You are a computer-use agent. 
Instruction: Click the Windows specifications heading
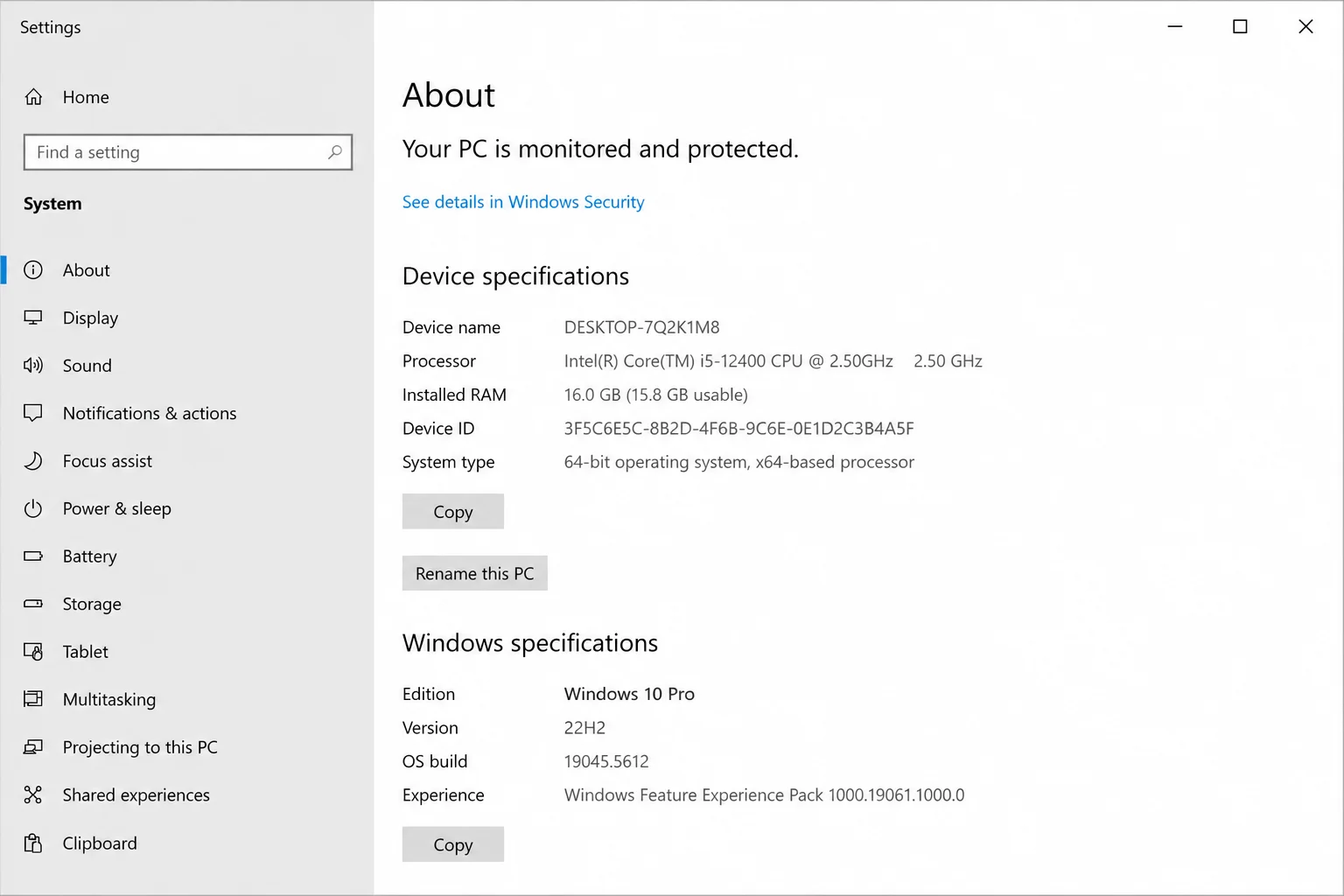click(530, 643)
